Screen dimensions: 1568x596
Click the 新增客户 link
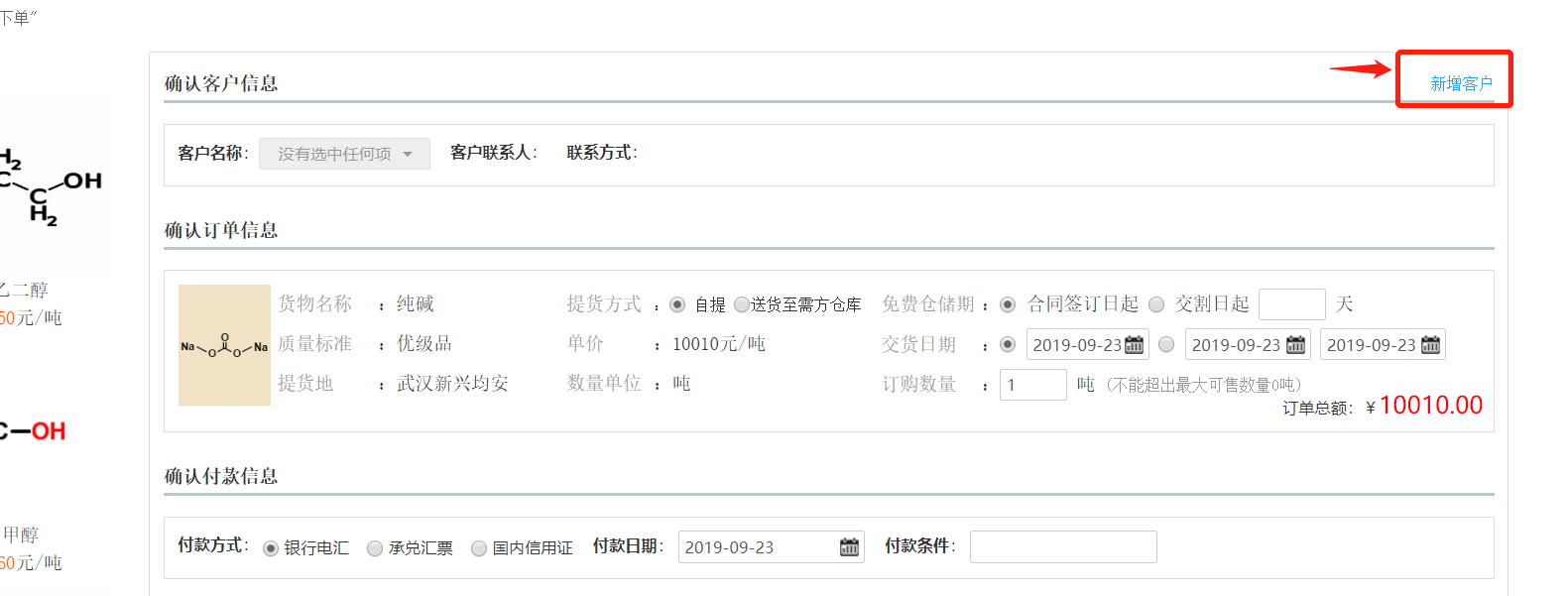[1460, 83]
